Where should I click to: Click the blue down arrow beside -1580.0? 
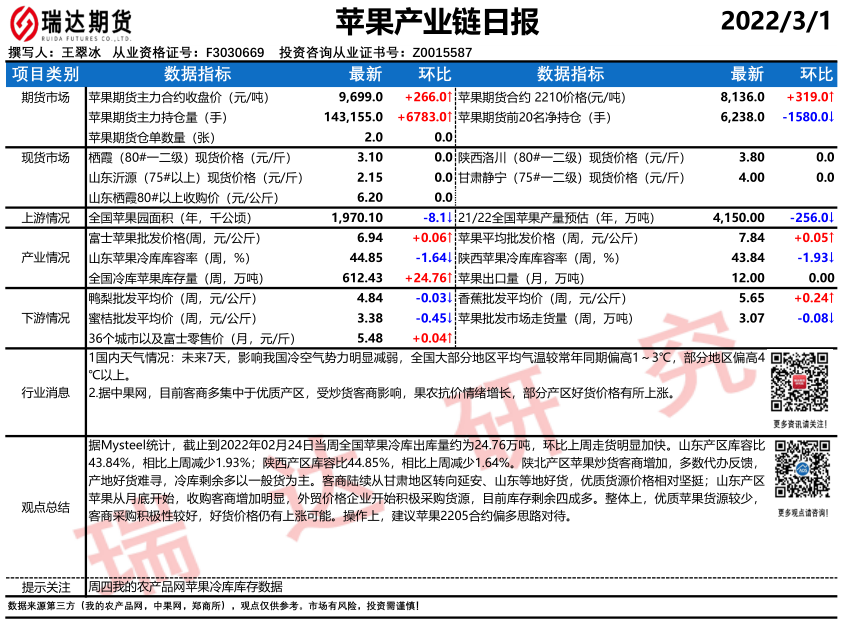click(833, 117)
